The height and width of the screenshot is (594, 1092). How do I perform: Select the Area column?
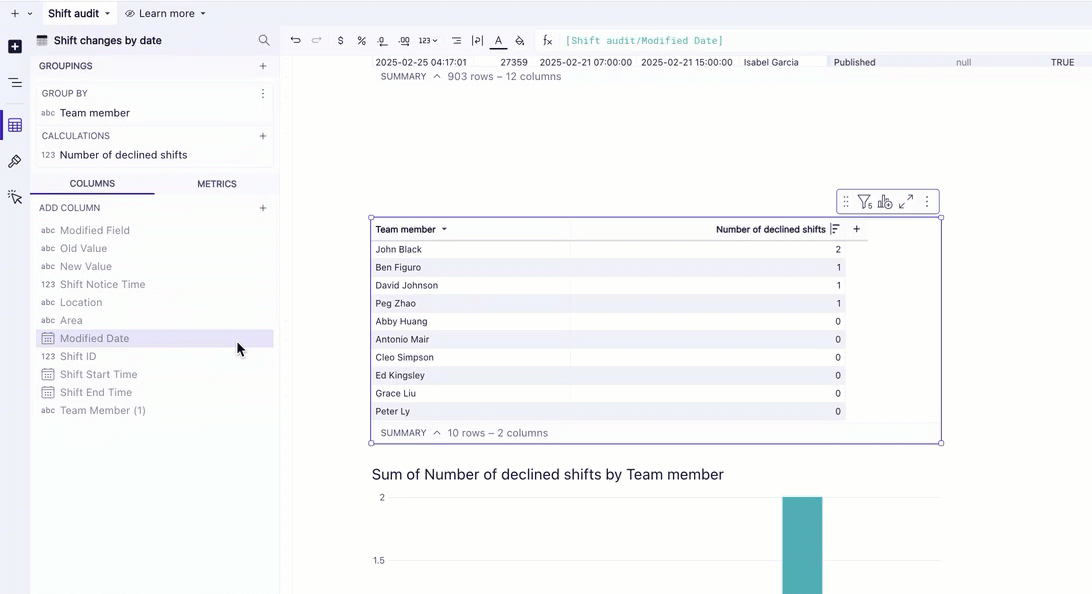point(155,320)
